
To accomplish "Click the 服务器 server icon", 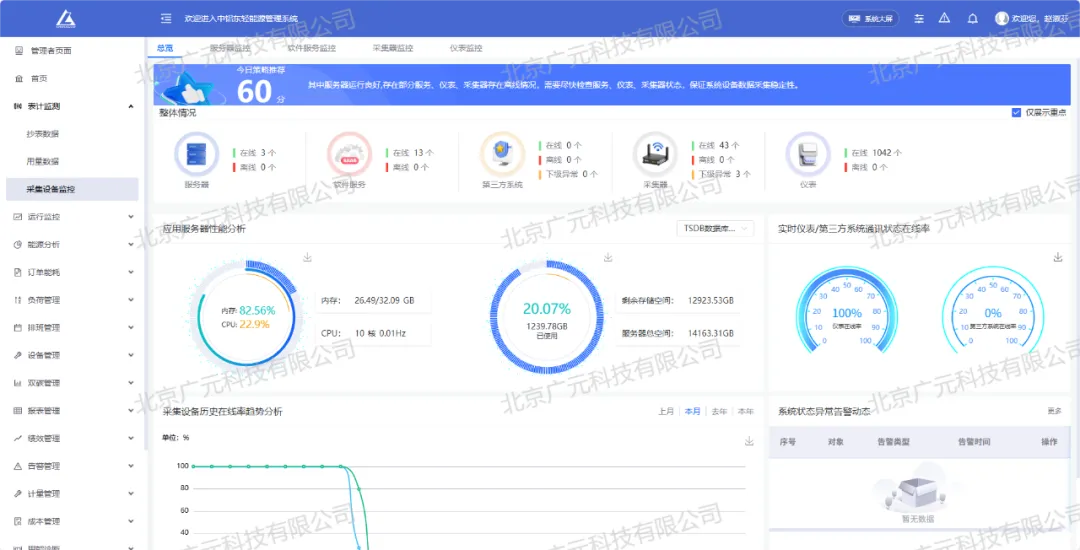I will pyautogui.click(x=196, y=154).
